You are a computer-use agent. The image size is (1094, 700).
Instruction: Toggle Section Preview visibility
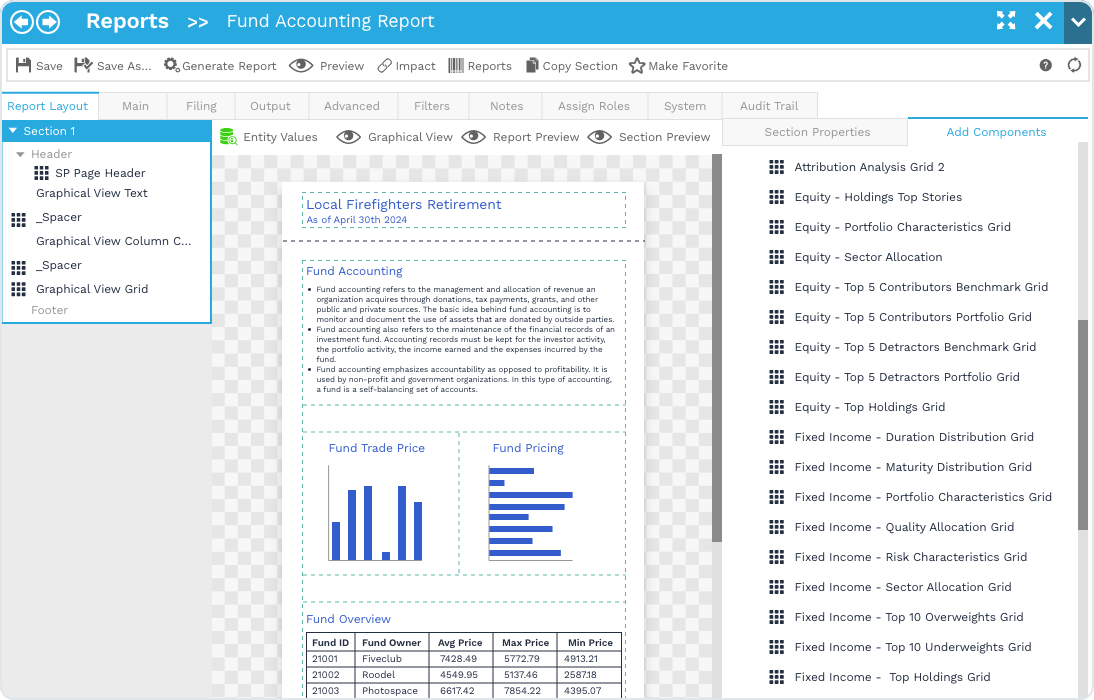[x=599, y=137]
